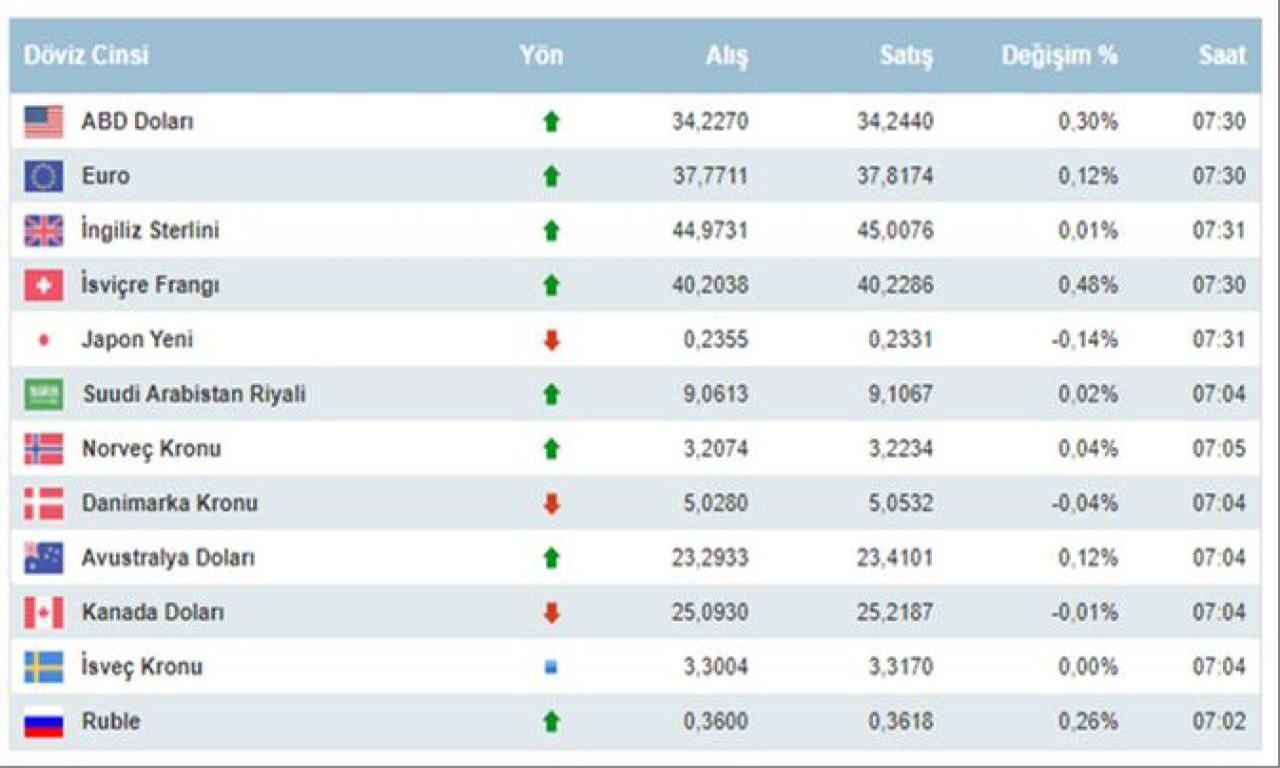
Task: Click the Saudi Arabia flag icon
Action: click(43, 395)
